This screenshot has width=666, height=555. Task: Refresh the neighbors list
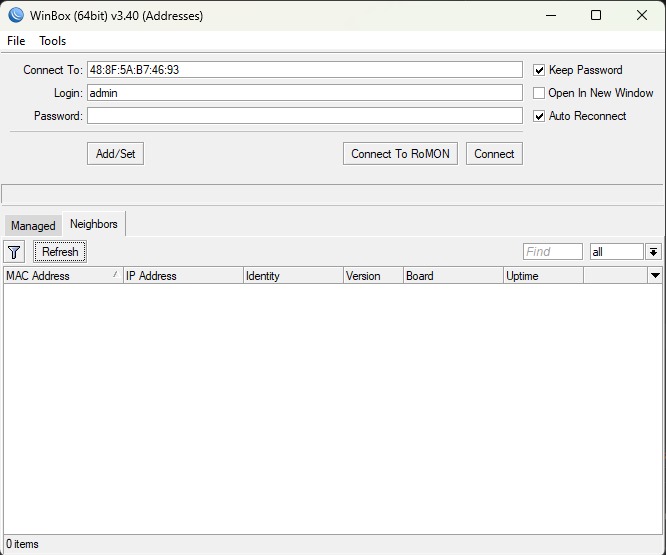(60, 252)
